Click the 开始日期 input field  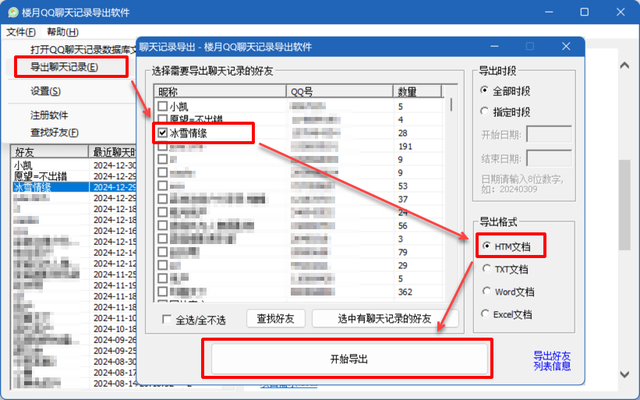(549, 134)
